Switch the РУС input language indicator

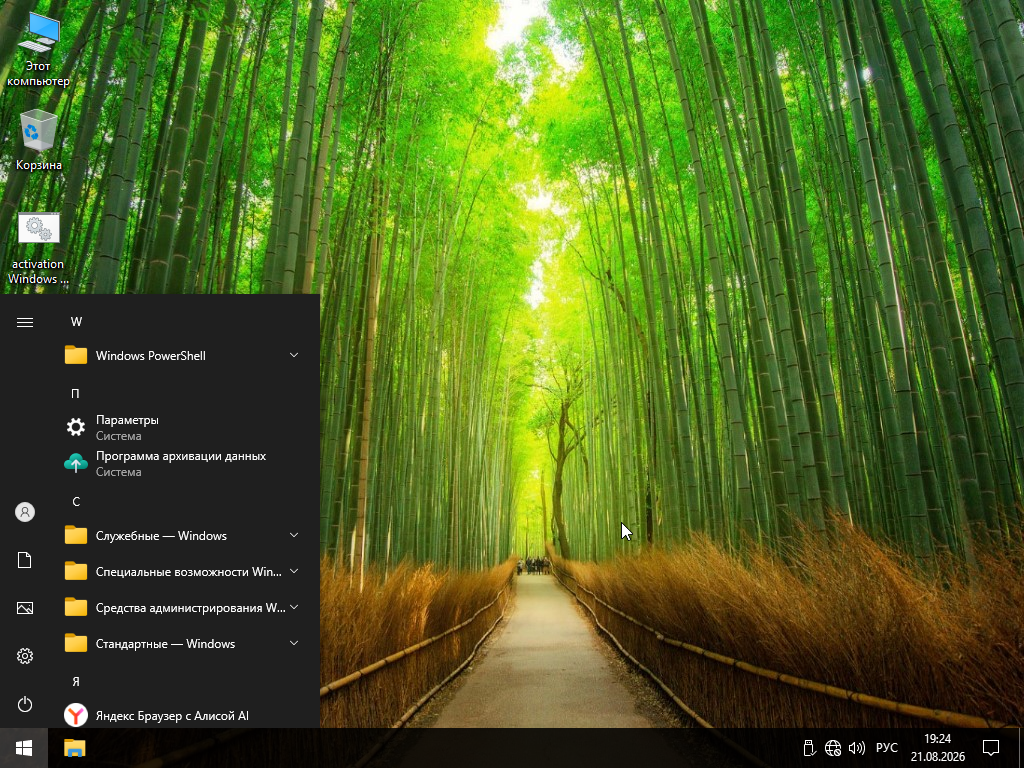[x=886, y=748]
